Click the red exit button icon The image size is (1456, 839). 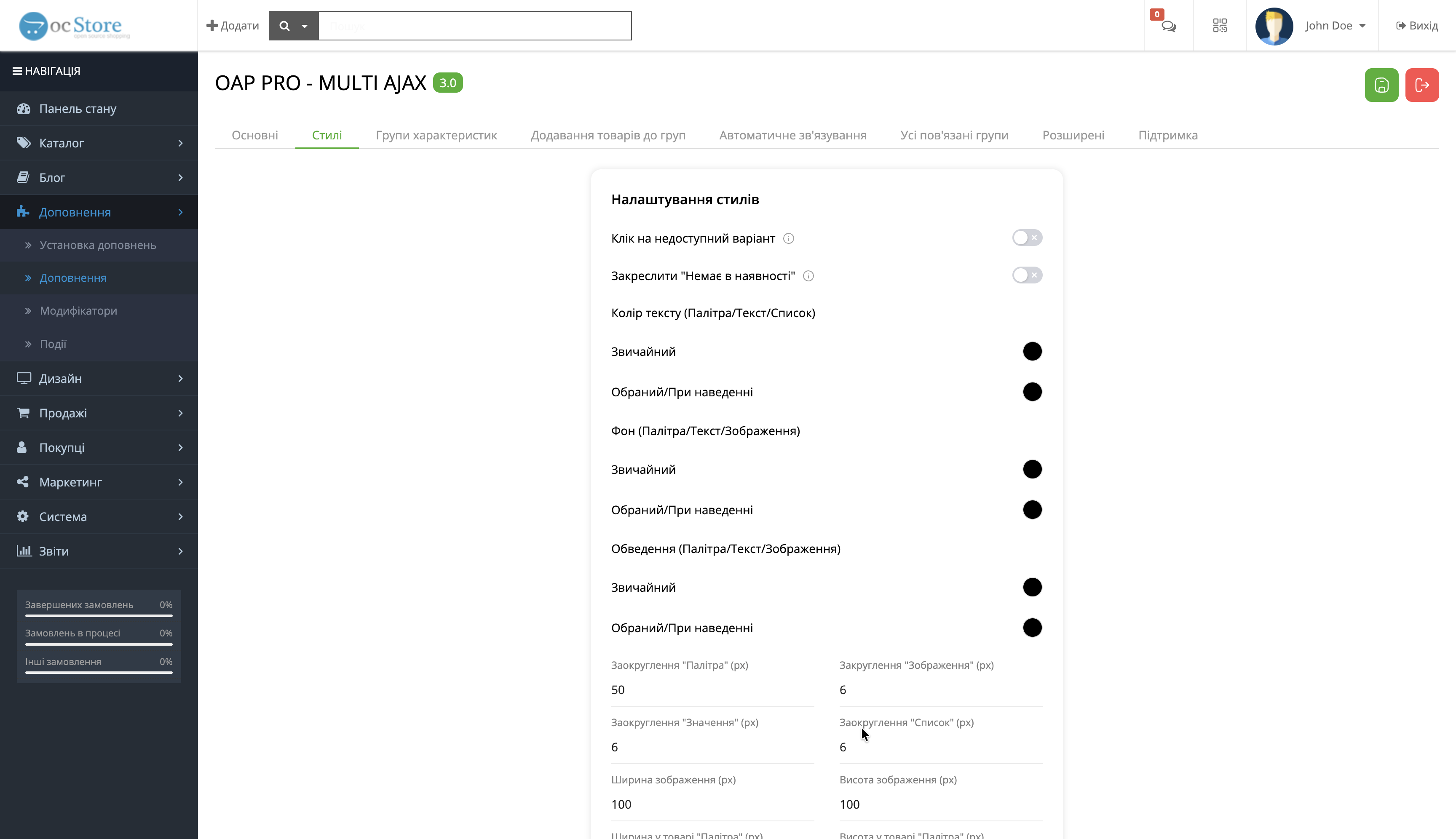click(x=1421, y=85)
